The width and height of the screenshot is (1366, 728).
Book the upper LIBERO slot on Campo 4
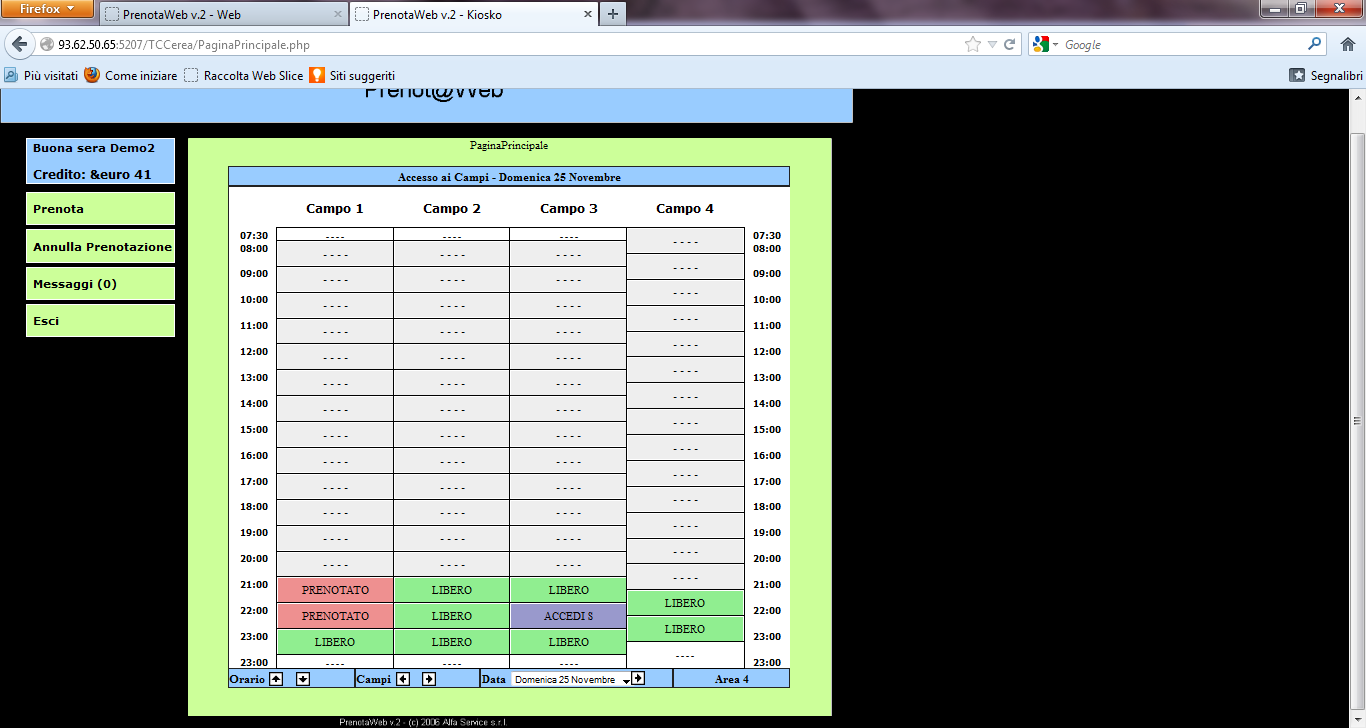685,603
